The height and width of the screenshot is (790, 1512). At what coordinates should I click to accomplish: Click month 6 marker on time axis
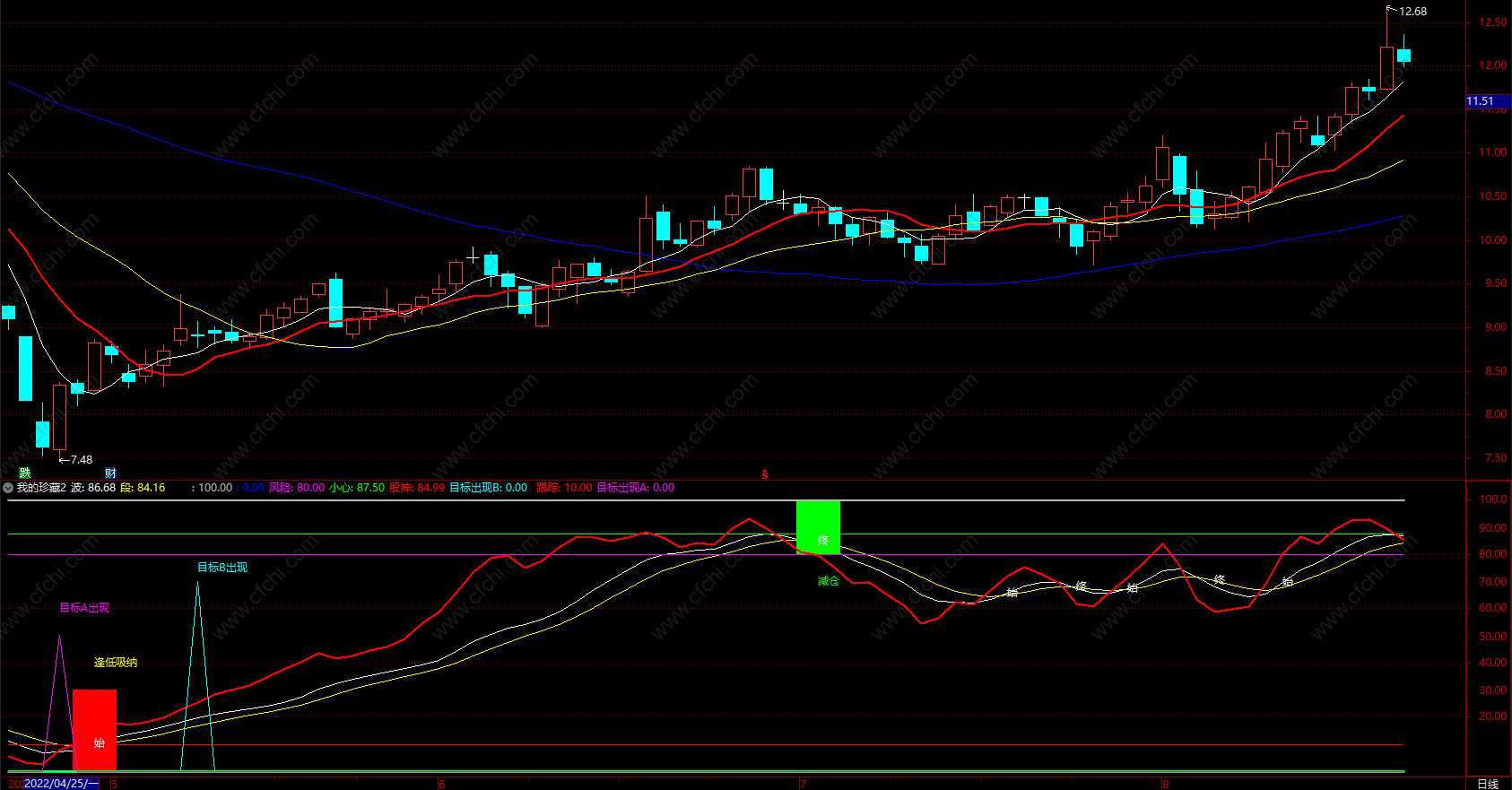click(441, 785)
